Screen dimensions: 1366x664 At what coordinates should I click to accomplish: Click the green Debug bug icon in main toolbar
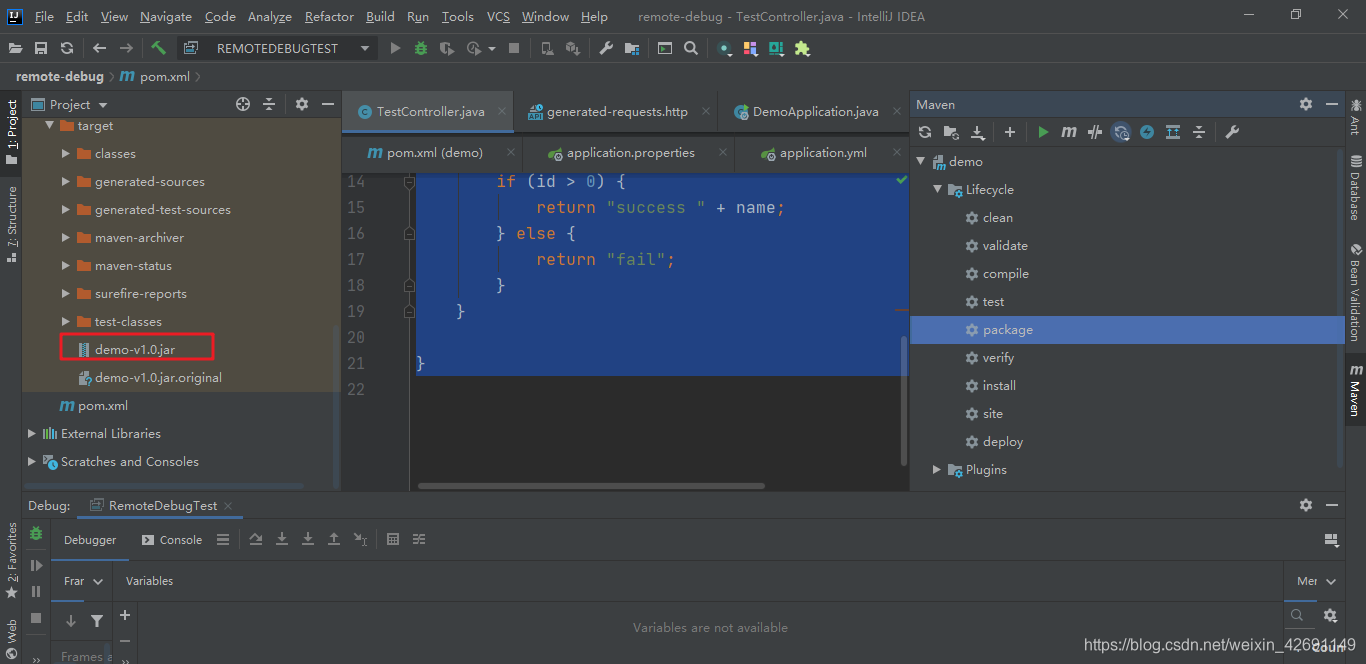click(x=421, y=48)
